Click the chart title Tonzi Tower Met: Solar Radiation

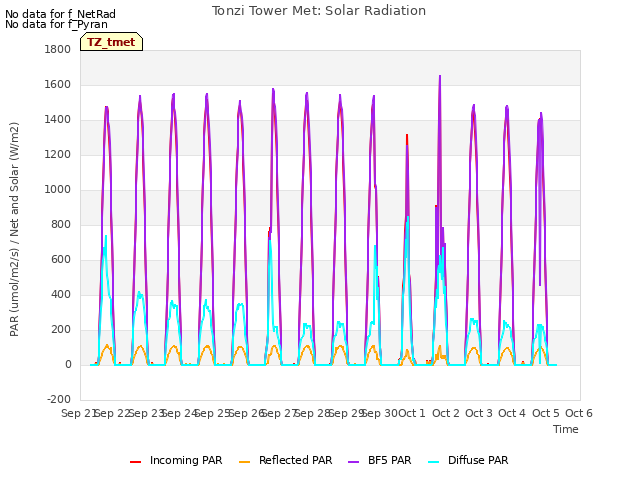pos(319,11)
